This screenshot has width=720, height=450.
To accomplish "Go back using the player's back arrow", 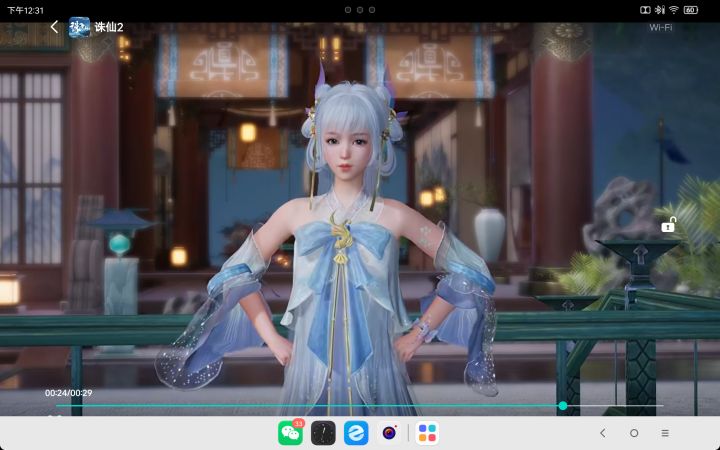I will tap(54, 27).
